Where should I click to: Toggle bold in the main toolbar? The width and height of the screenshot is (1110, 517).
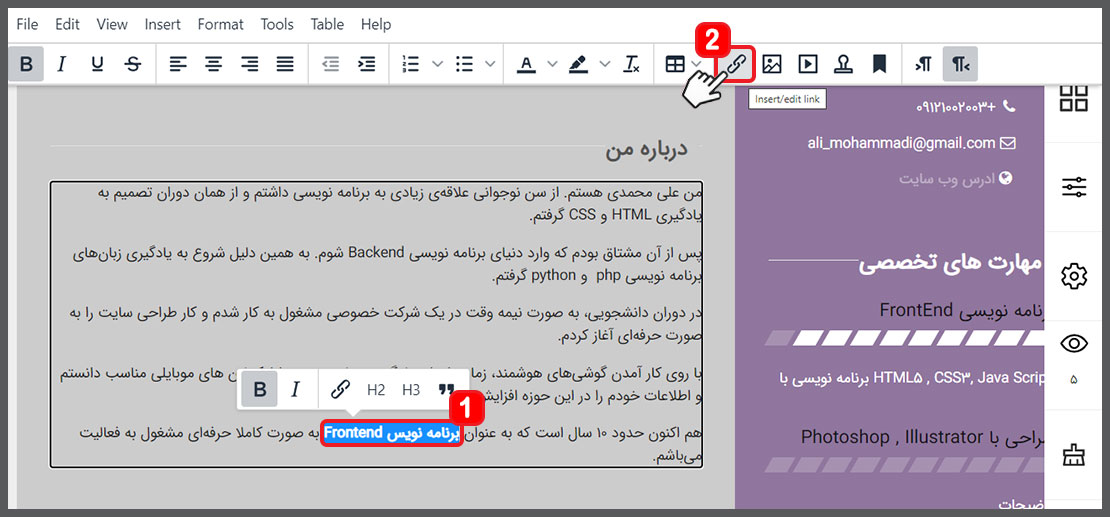point(27,64)
